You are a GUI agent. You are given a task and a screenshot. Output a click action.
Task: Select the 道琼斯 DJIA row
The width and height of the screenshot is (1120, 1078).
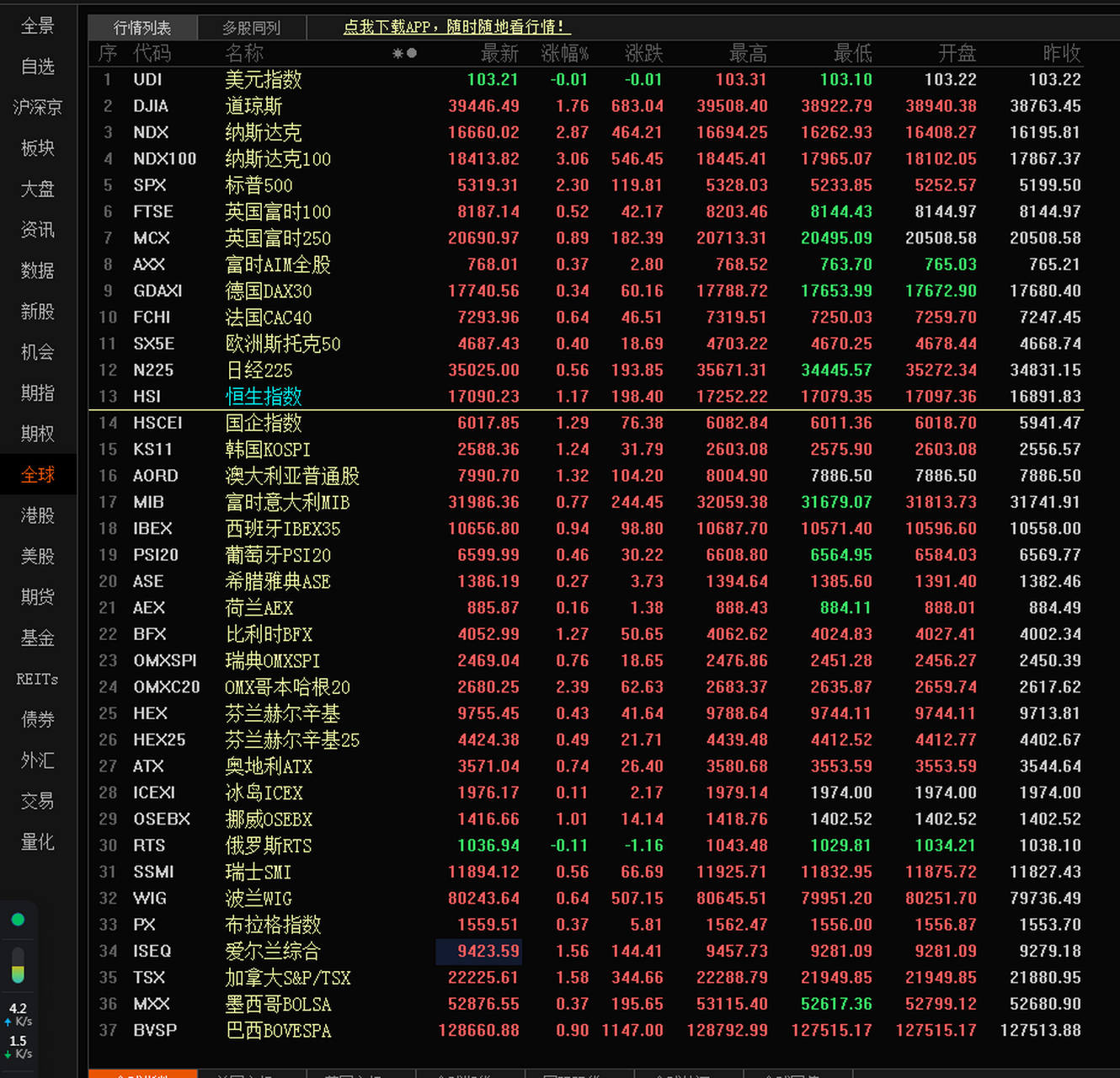[586, 106]
